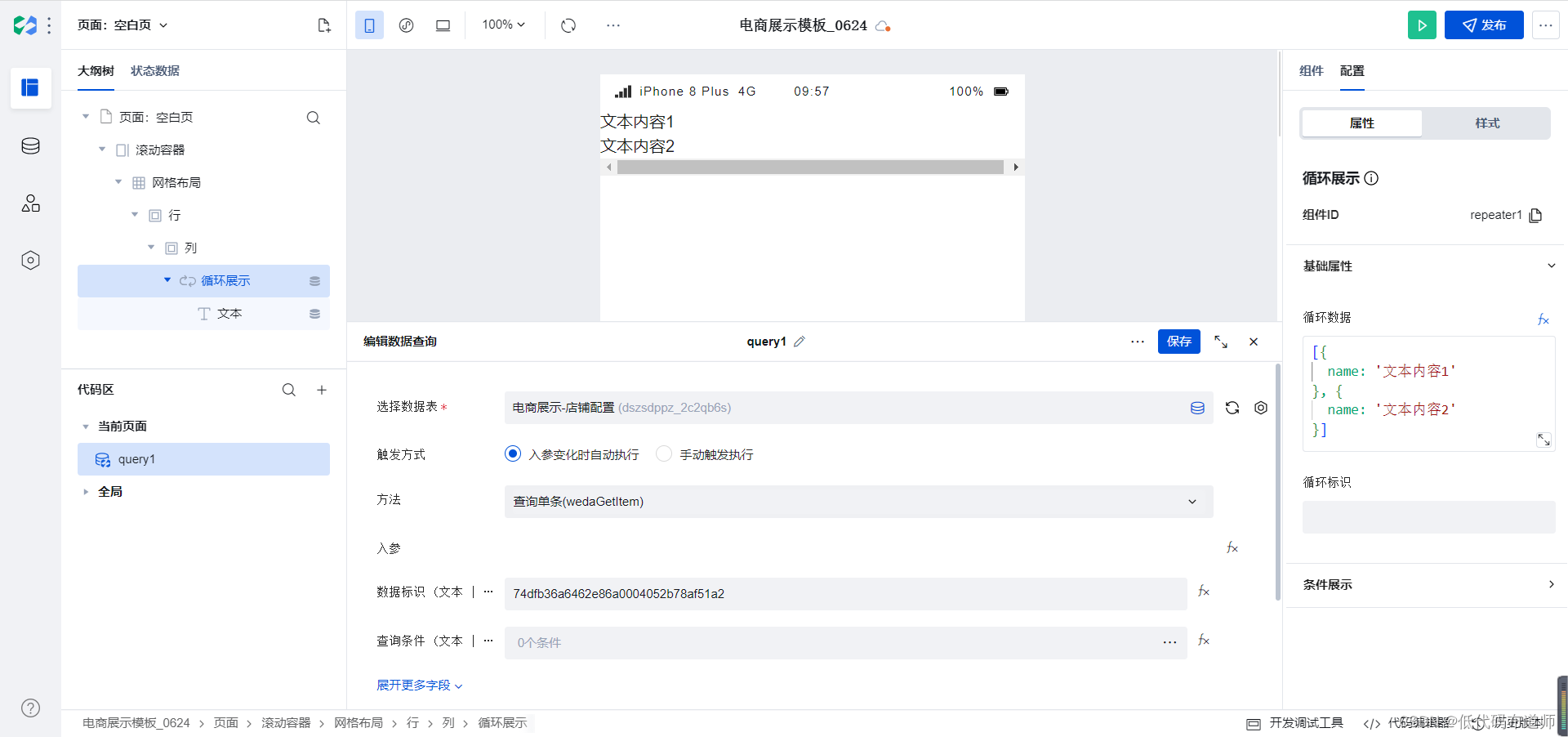Run preview with green play button

[1422, 25]
